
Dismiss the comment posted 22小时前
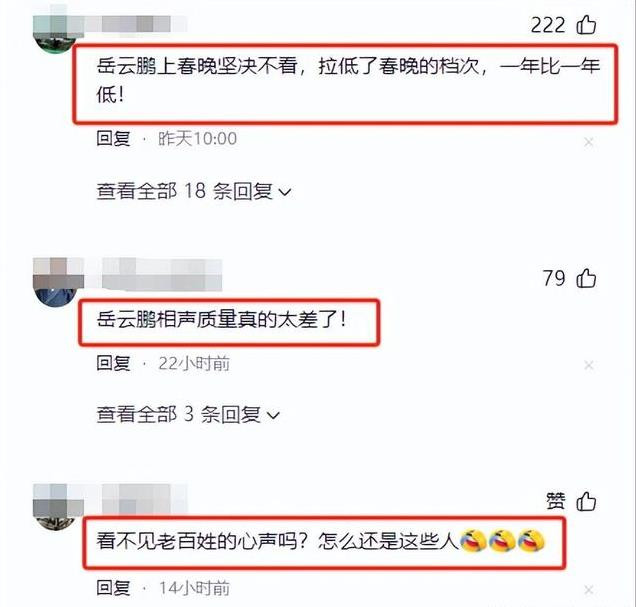pyautogui.click(x=589, y=366)
